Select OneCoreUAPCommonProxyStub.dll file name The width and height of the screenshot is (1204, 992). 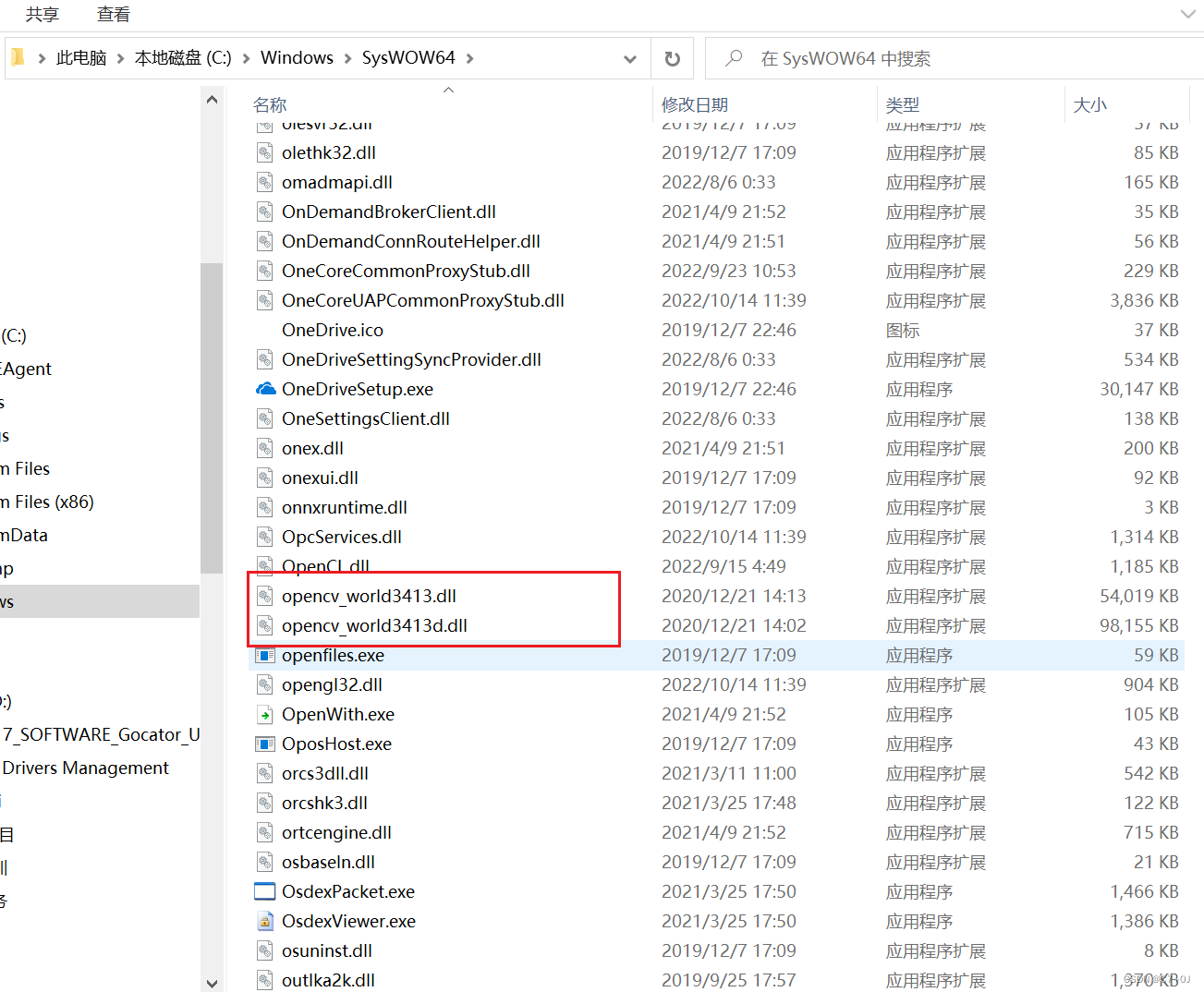(x=423, y=300)
